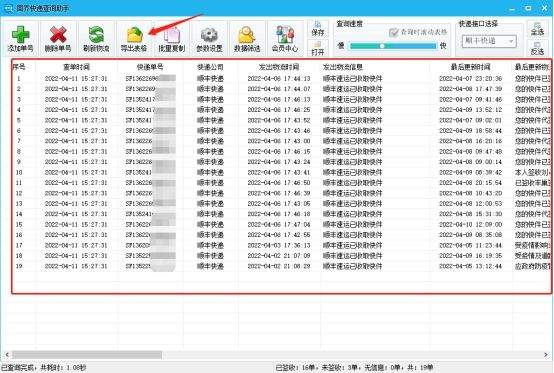Open the 会员中心 member center
This screenshot has height=373, width=554.
pos(285,38)
